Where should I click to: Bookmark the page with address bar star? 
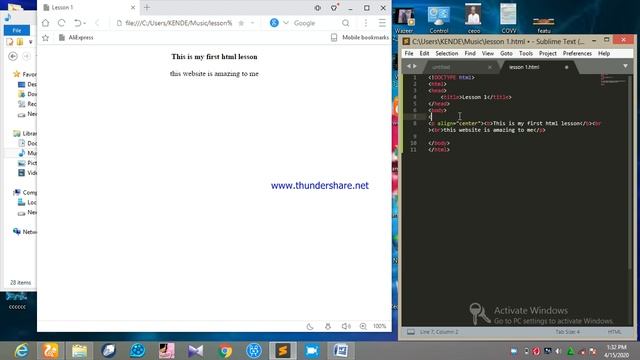[x=241, y=23]
